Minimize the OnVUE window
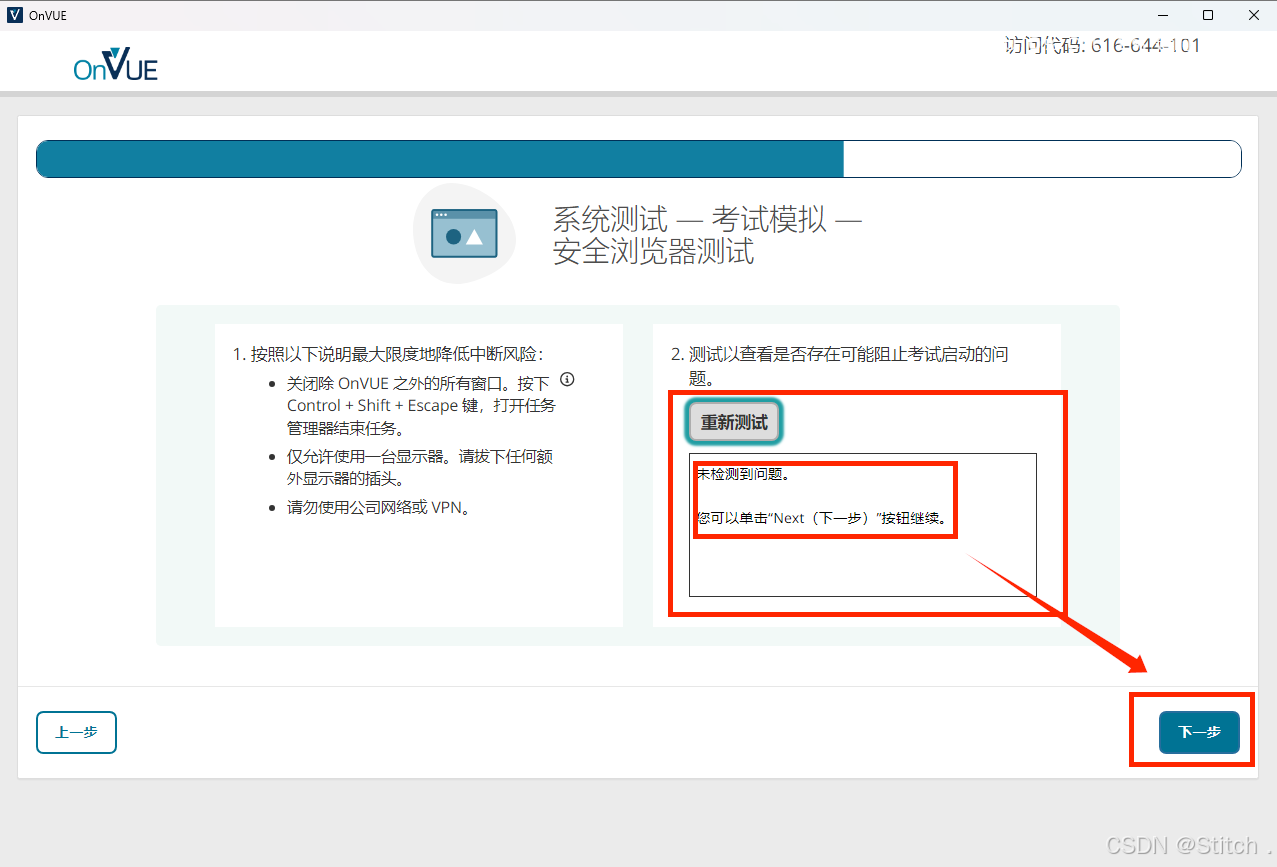Screen dimensions: 1277x867 coord(1162,15)
